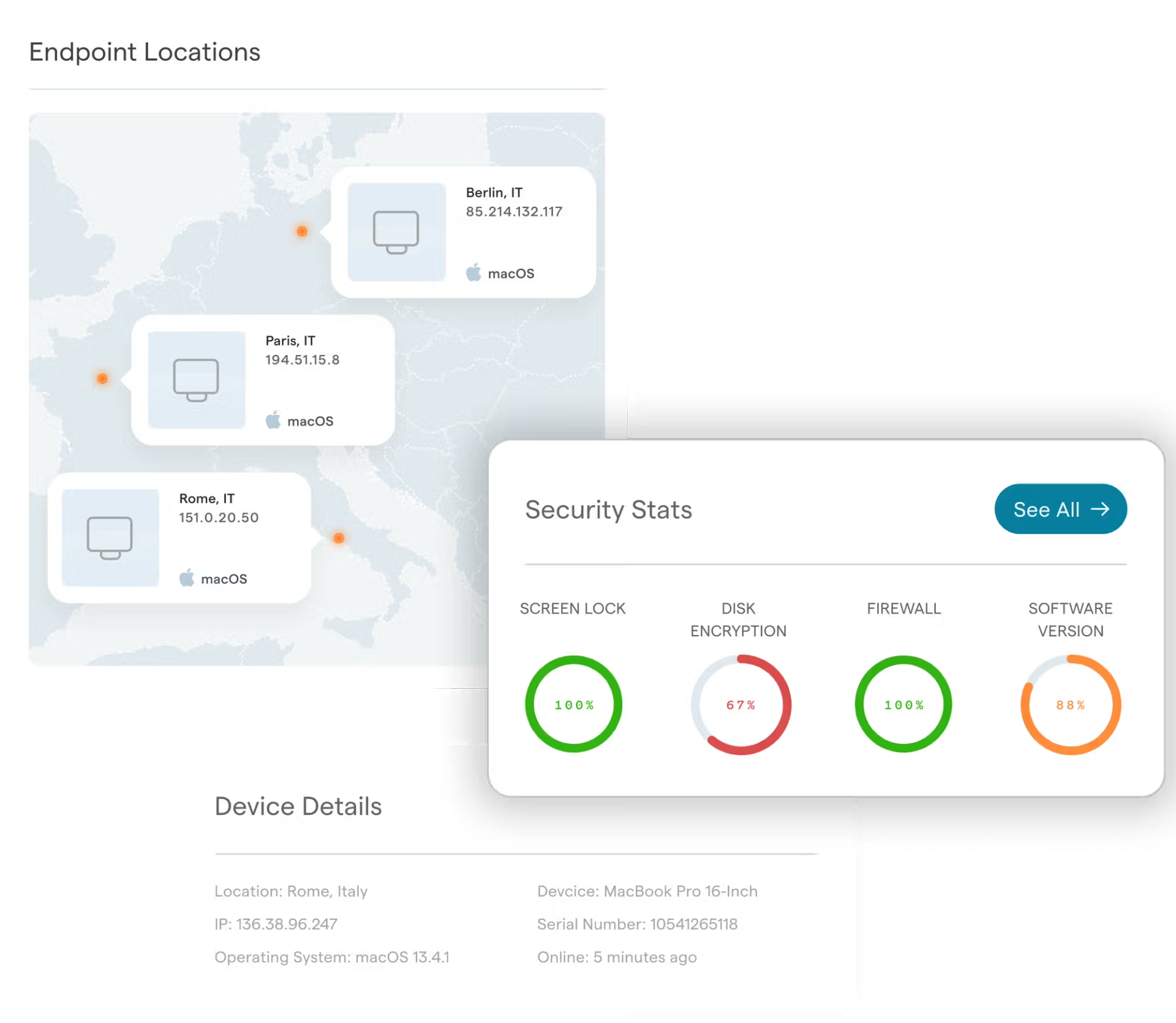
Task: Click the "Berlin, IT" card title
Action: pyautogui.click(x=494, y=193)
